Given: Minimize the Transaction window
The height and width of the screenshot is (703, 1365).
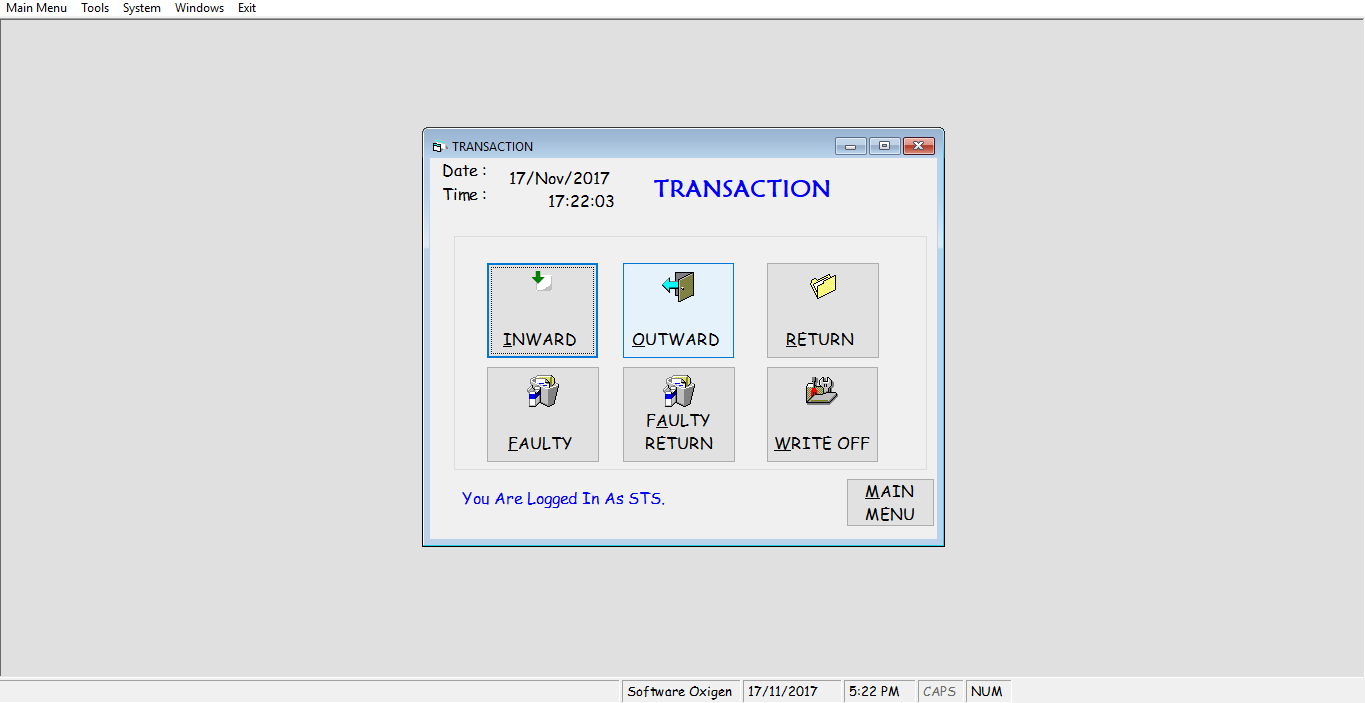Looking at the screenshot, I should pyautogui.click(x=851, y=146).
